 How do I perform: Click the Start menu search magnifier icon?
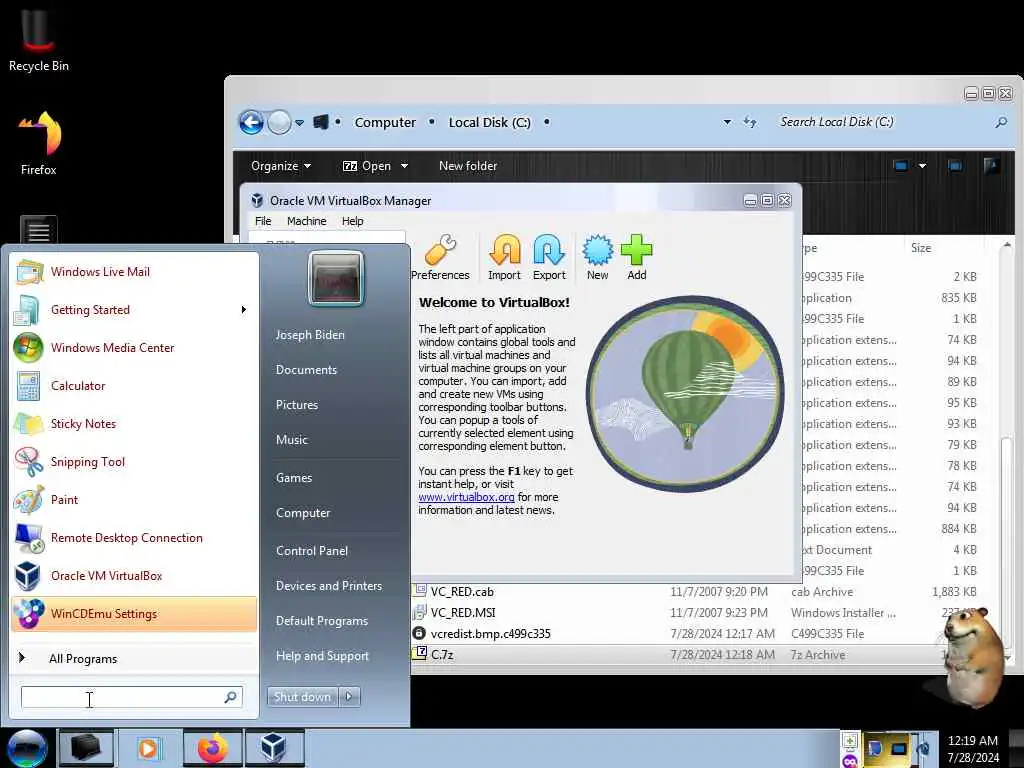point(231,697)
